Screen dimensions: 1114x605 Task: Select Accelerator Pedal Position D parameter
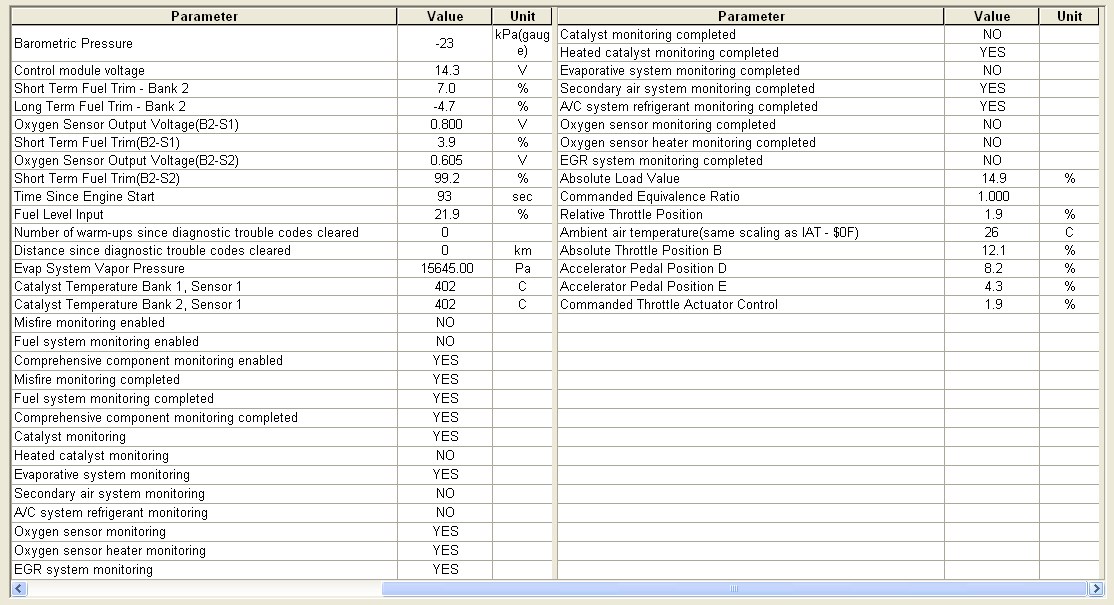coord(828,268)
